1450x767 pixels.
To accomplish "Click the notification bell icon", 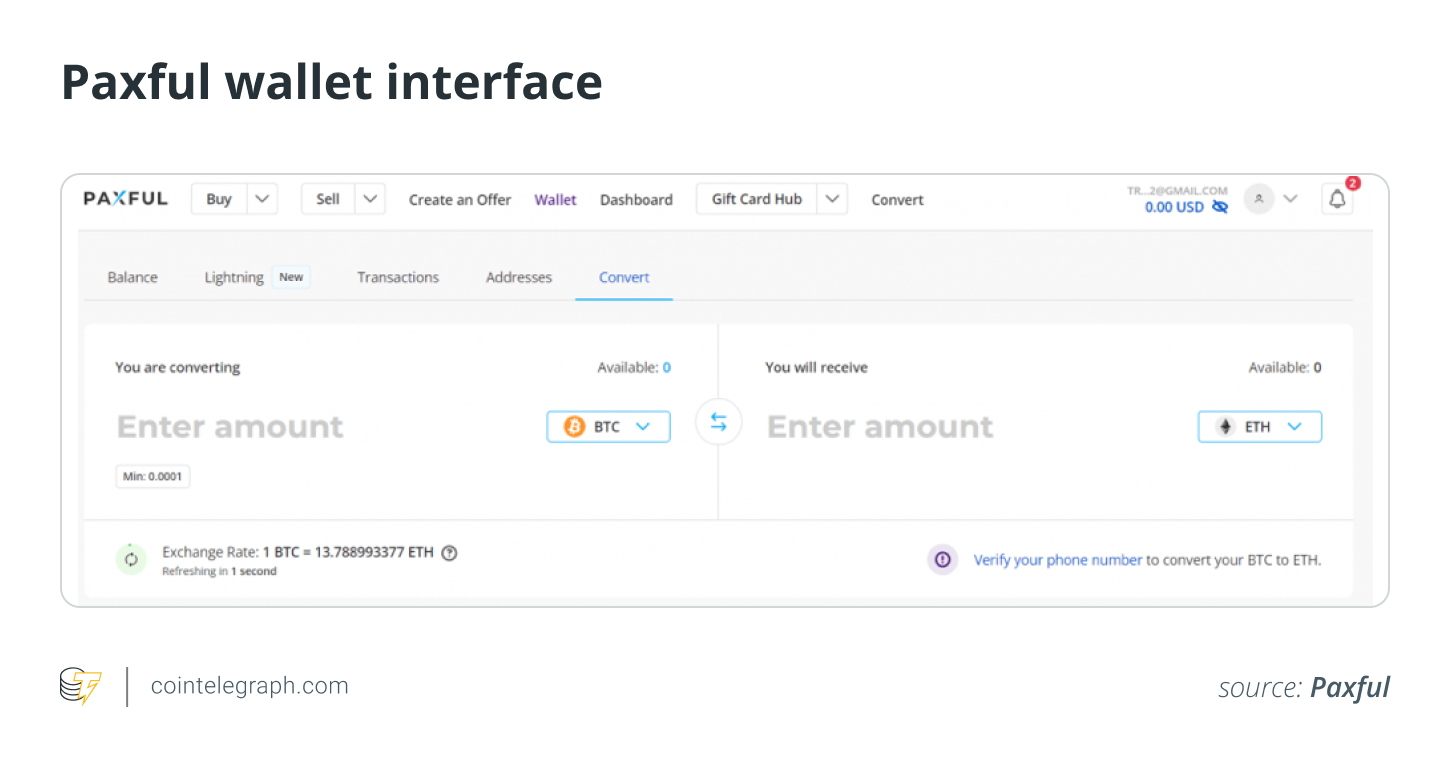I will (1337, 199).
